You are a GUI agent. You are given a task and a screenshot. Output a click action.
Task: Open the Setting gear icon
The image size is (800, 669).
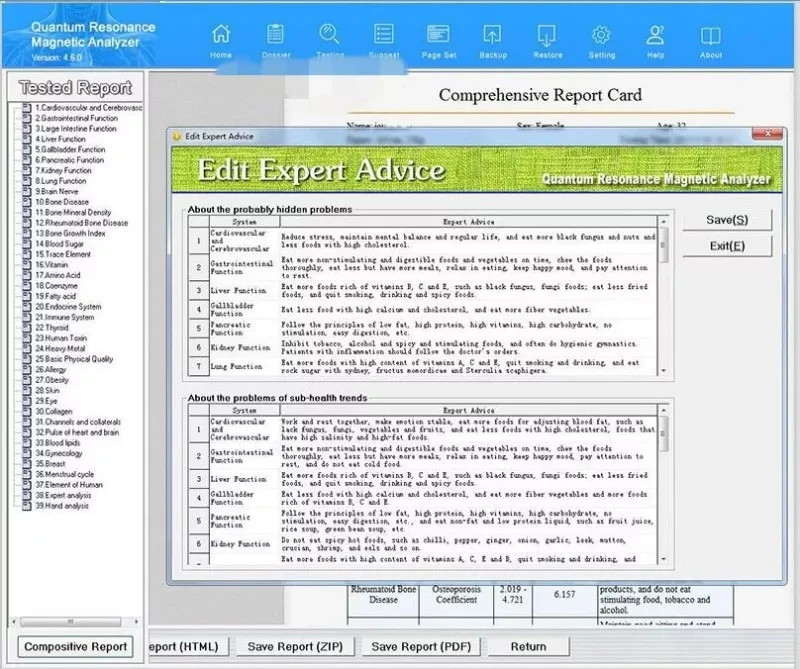click(601, 34)
